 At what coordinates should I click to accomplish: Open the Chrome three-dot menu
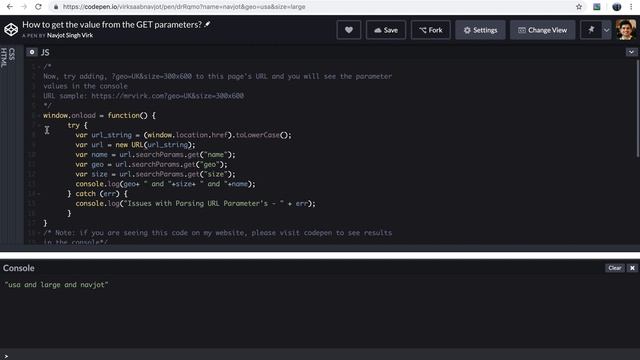631,7
